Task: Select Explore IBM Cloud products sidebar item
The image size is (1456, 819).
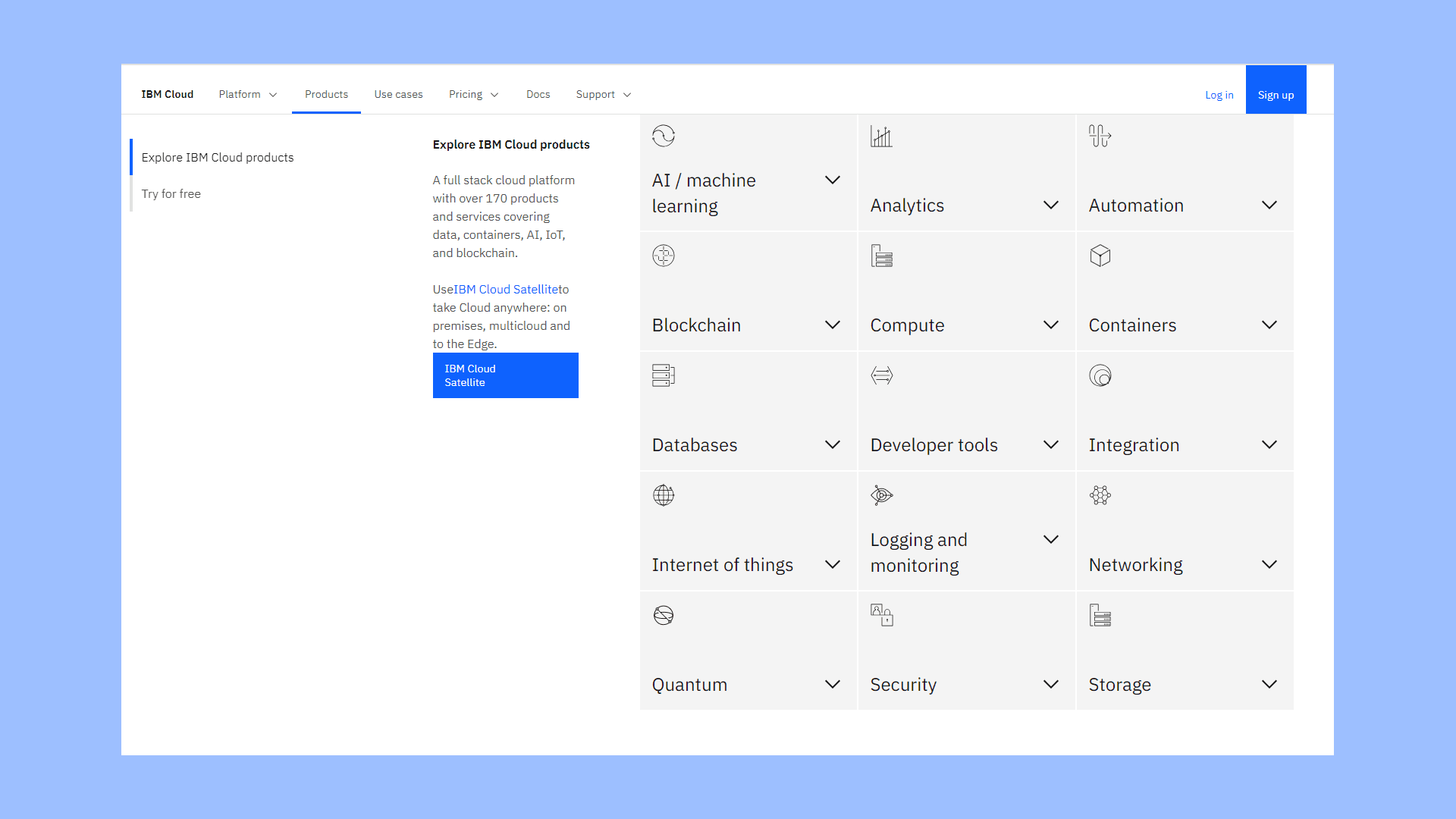Action: coord(217,157)
